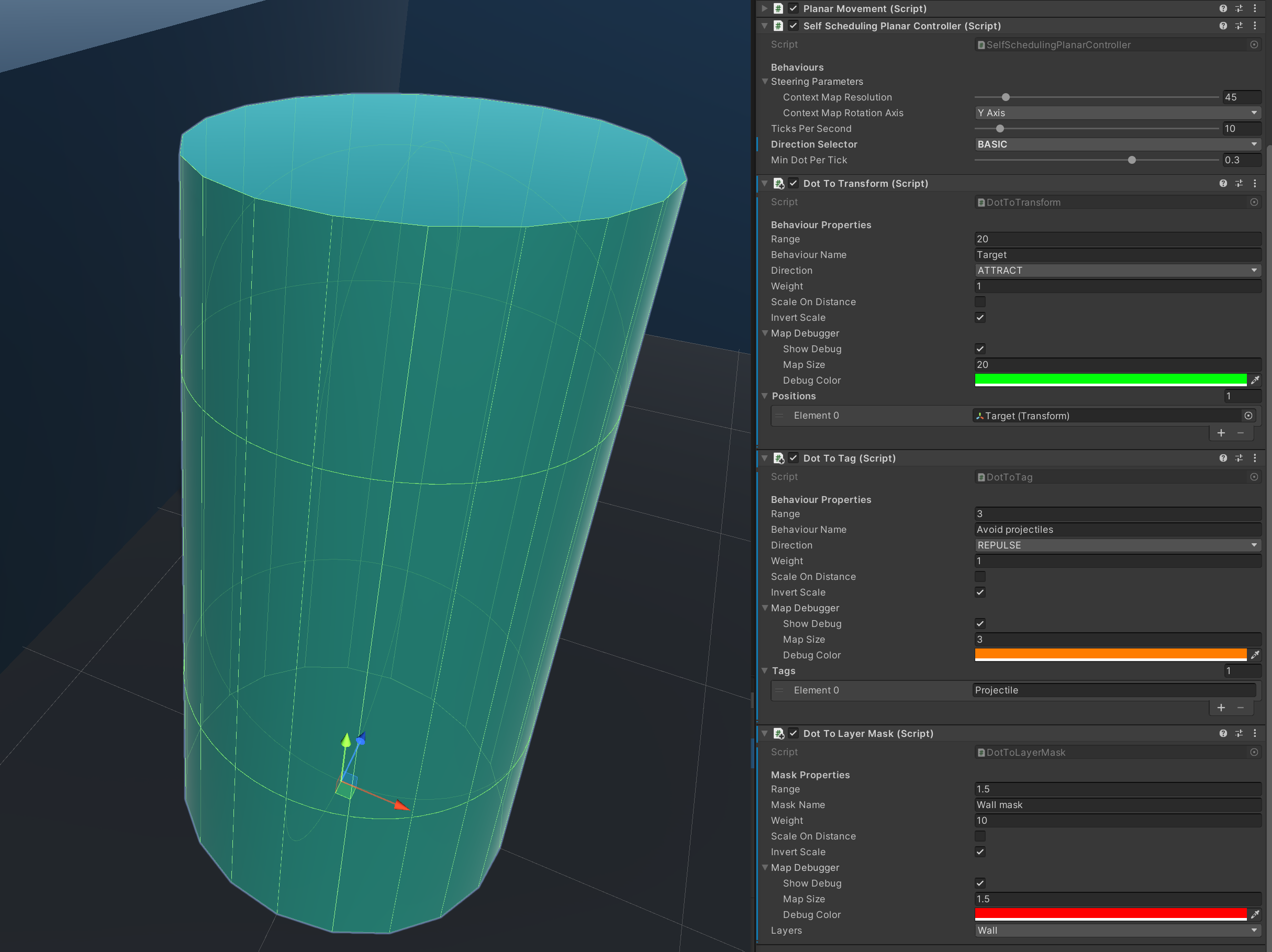
Task: Click Min Dot Per Tick slider handle
Action: click(x=1131, y=160)
